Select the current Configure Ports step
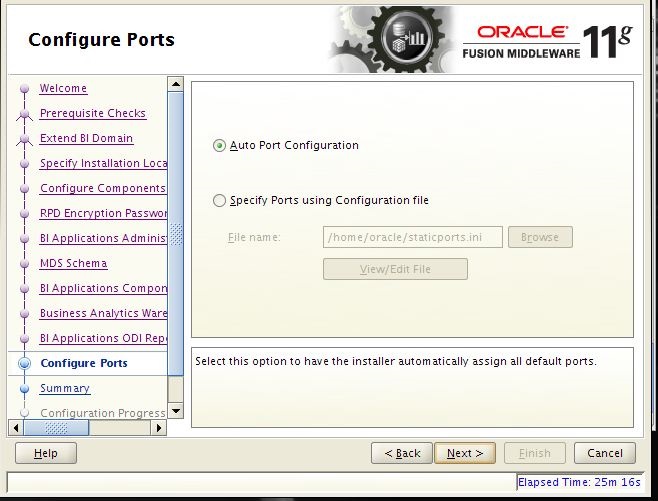This screenshot has height=501, width=658. (84, 363)
